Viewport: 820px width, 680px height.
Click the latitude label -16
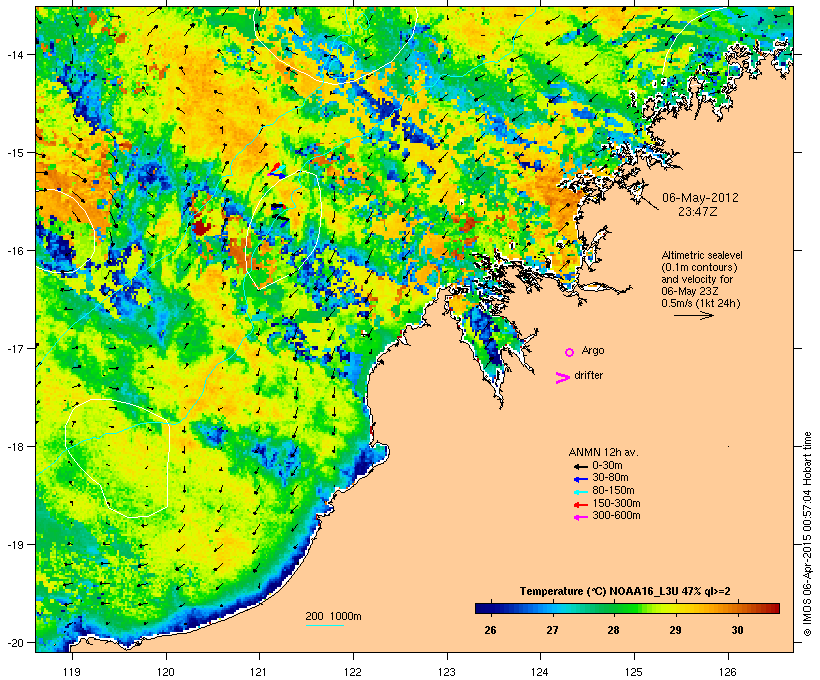pos(14,251)
